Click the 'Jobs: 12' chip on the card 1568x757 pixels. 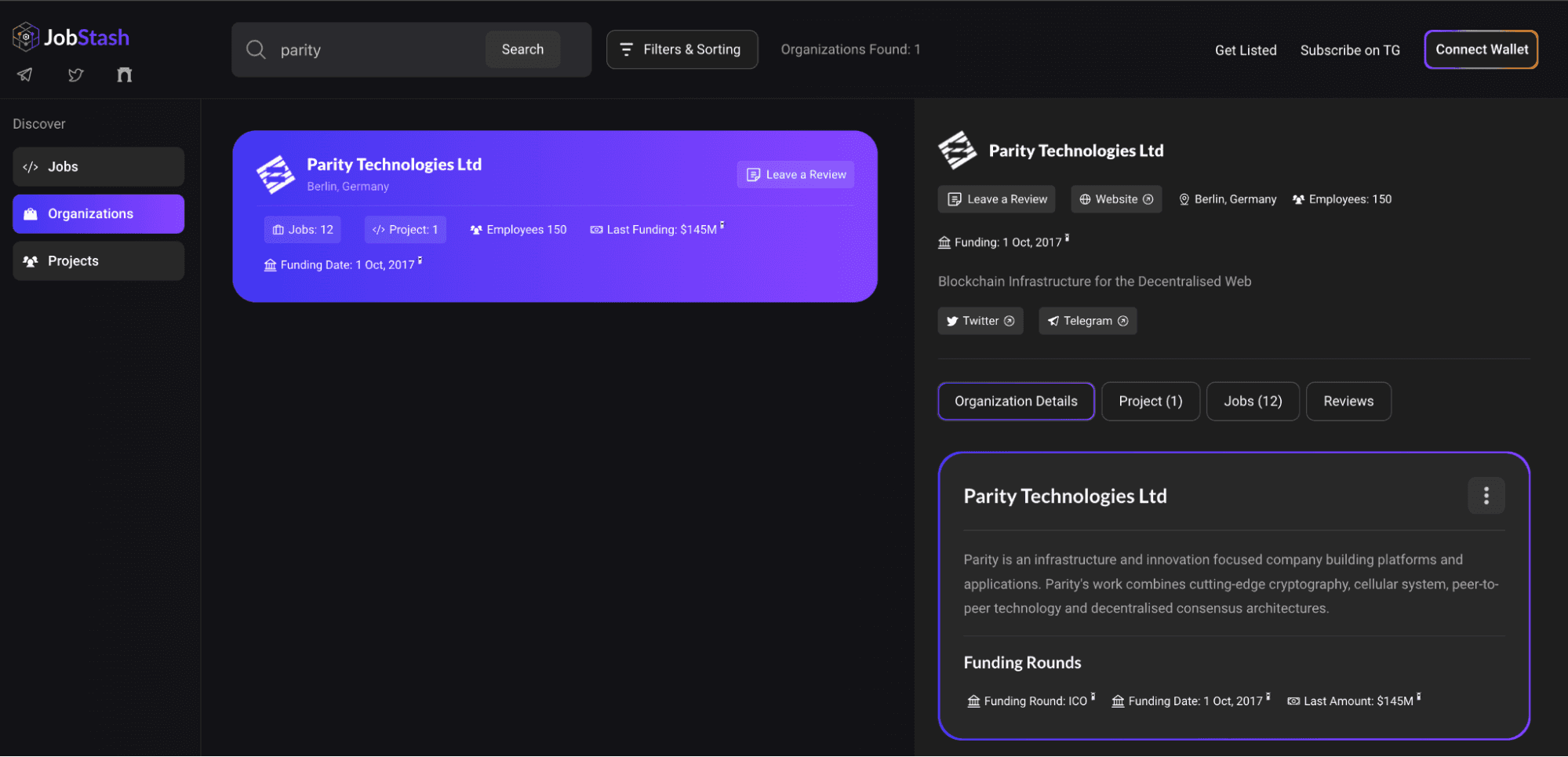click(x=303, y=229)
